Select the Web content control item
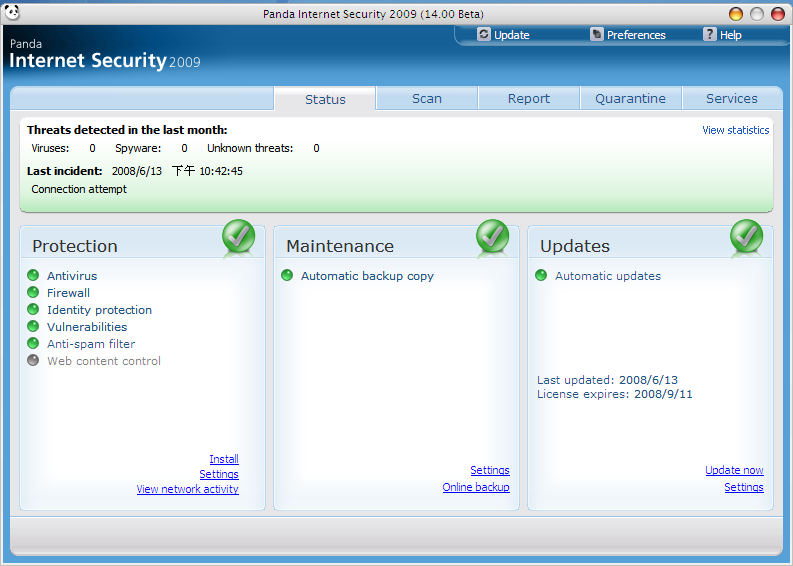Image resolution: width=793 pixels, height=566 pixels. coord(104,361)
